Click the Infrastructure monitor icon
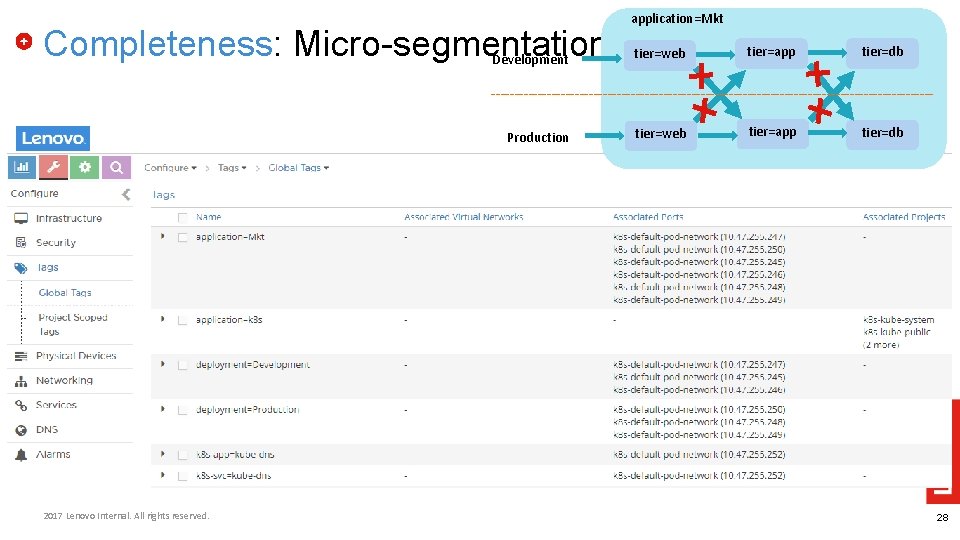This screenshot has width=960, height=540. (21, 219)
